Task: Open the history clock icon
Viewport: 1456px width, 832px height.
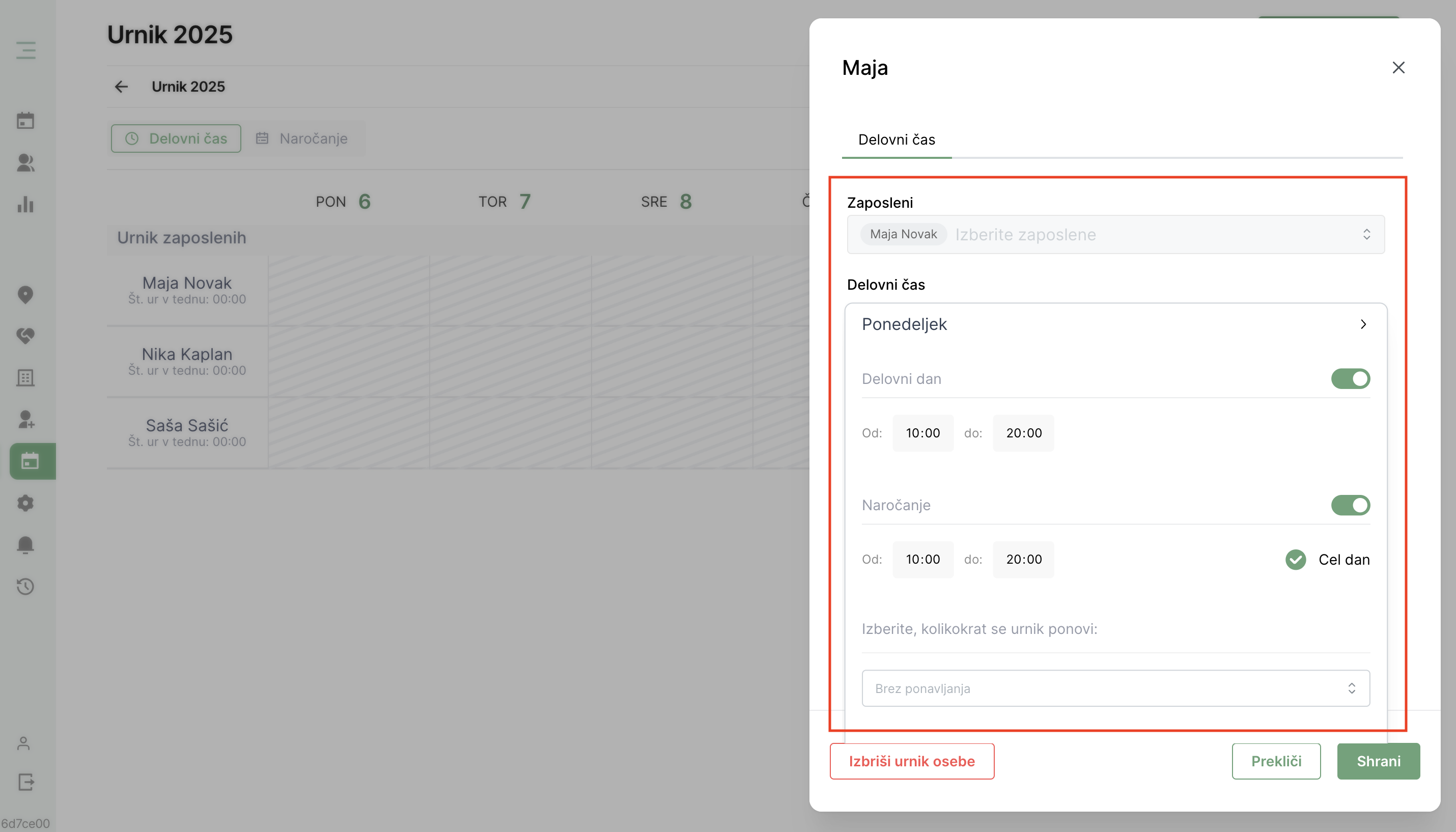Action: point(25,587)
